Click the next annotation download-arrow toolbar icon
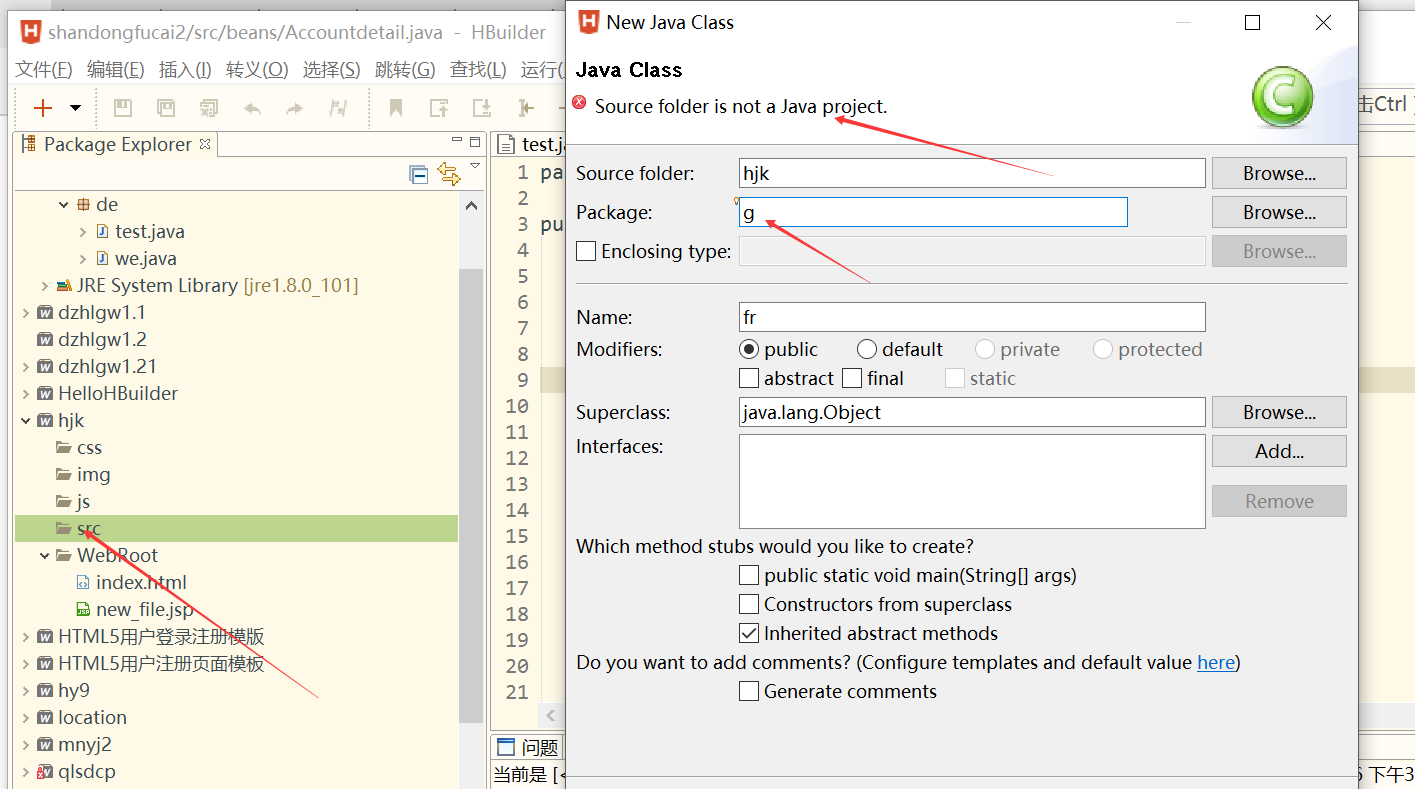1415x789 pixels. point(482,108)
